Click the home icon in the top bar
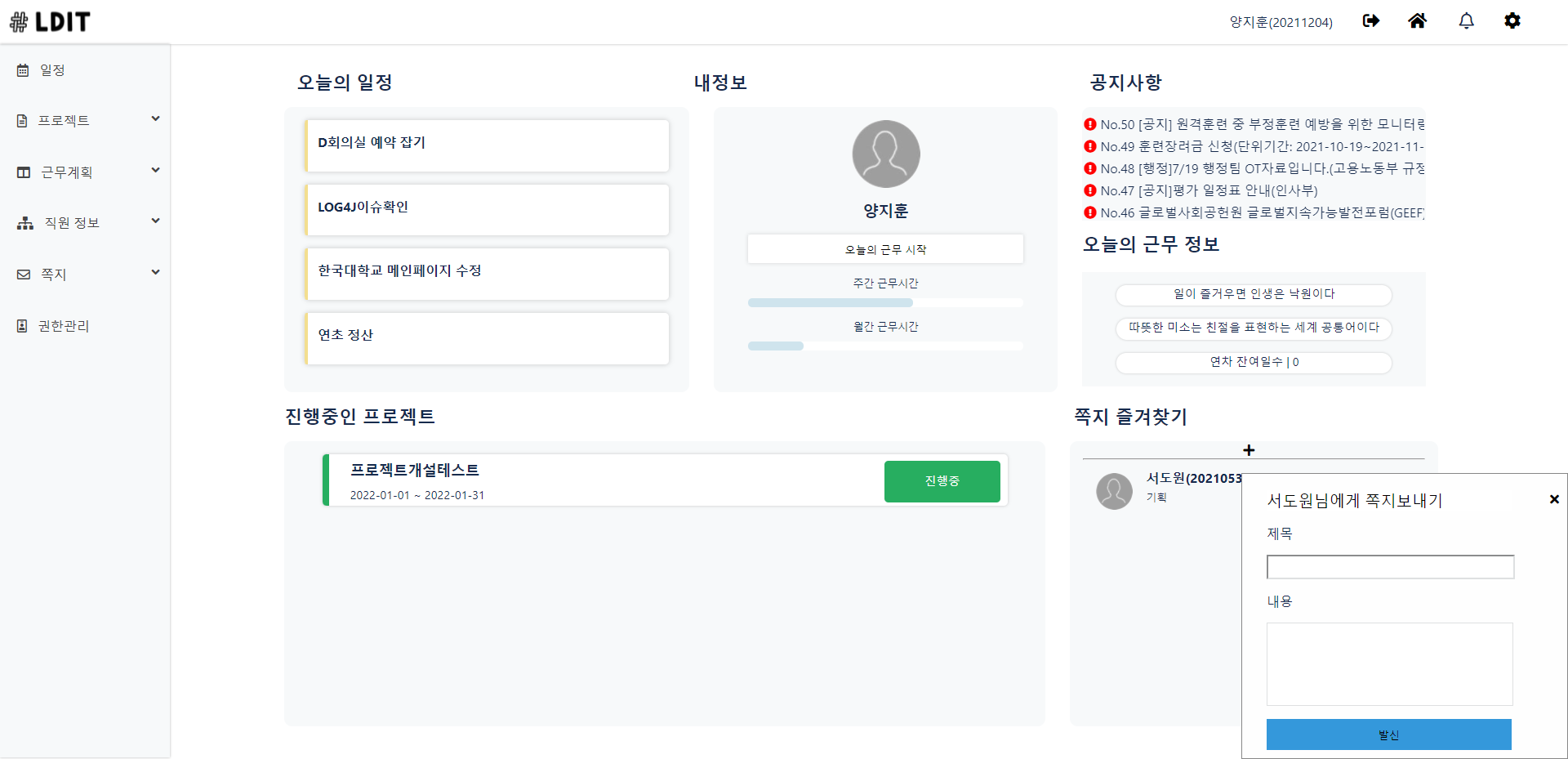 1418,21
